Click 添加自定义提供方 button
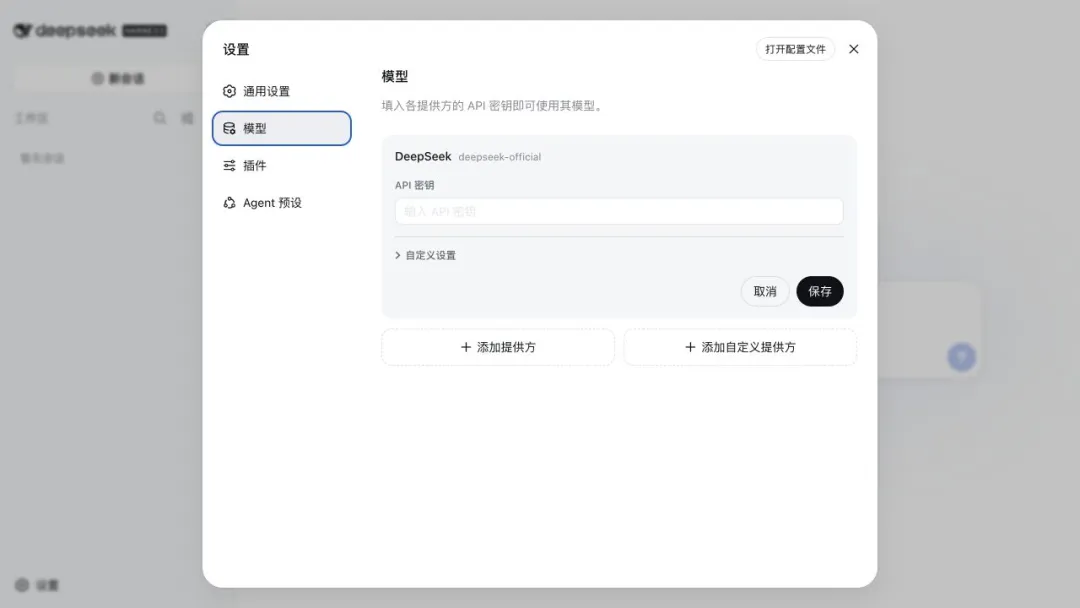This screenshot has height=608, width=1080. click(x=740, y=347)
